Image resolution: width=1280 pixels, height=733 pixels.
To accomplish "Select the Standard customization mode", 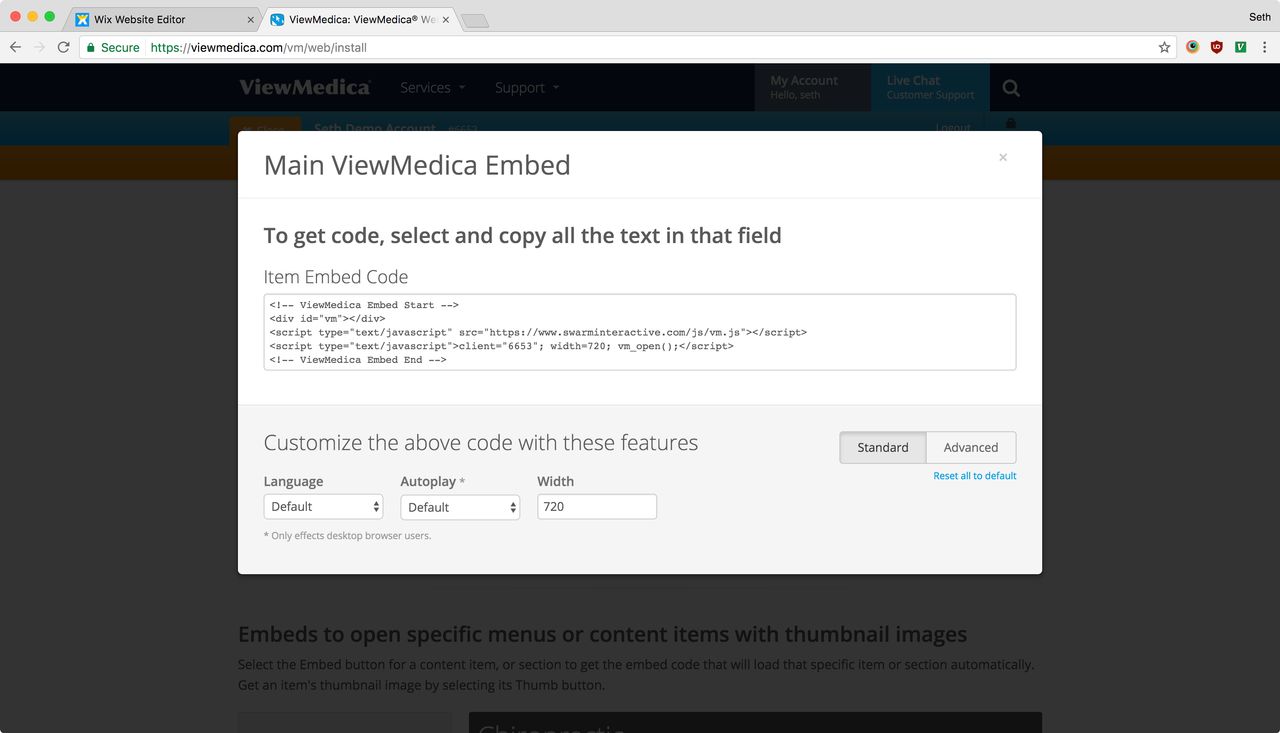I will coord(883,447).
